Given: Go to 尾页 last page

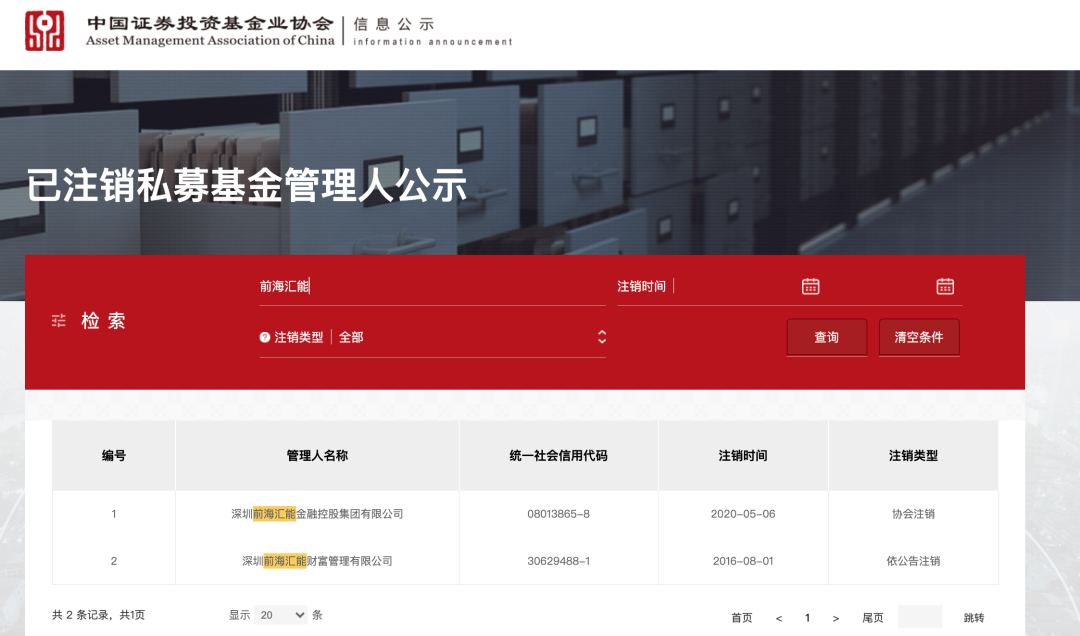Looking at the screenshot, I should pyautogui.click(x=873, y=617).
